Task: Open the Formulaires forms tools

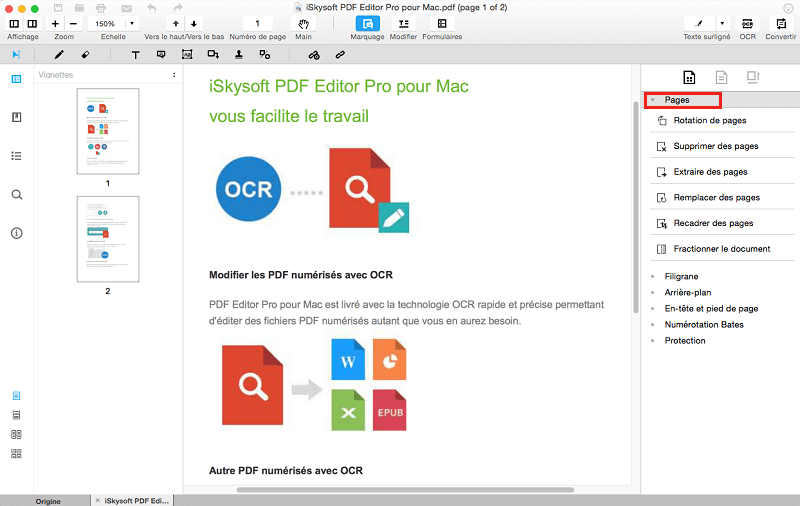Action: point(442,23)
